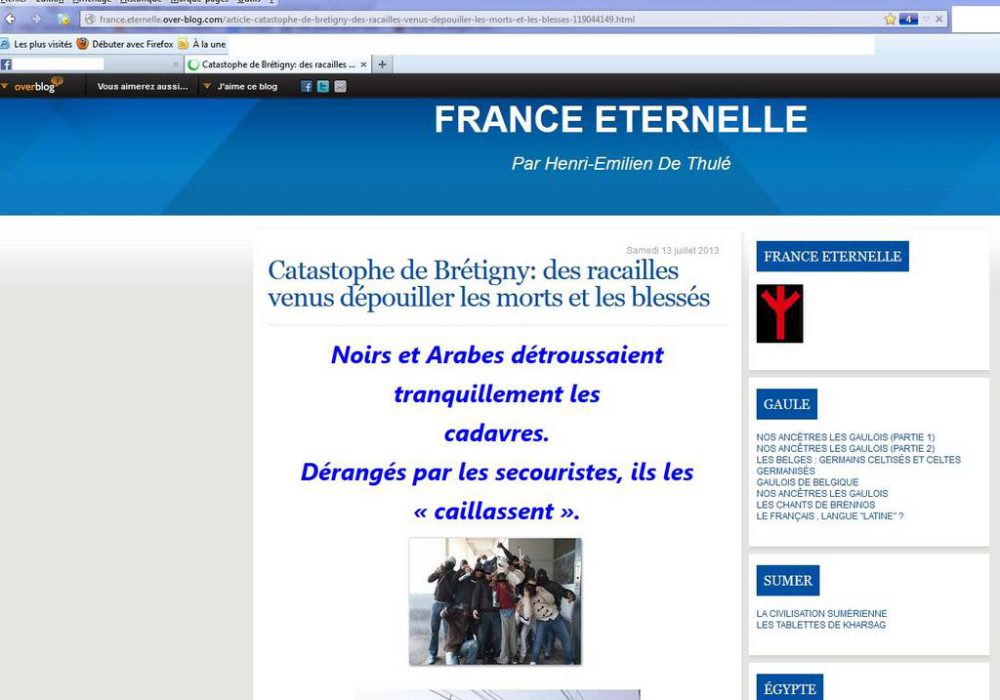Stop loading with the address bar X

coord(939,19)
